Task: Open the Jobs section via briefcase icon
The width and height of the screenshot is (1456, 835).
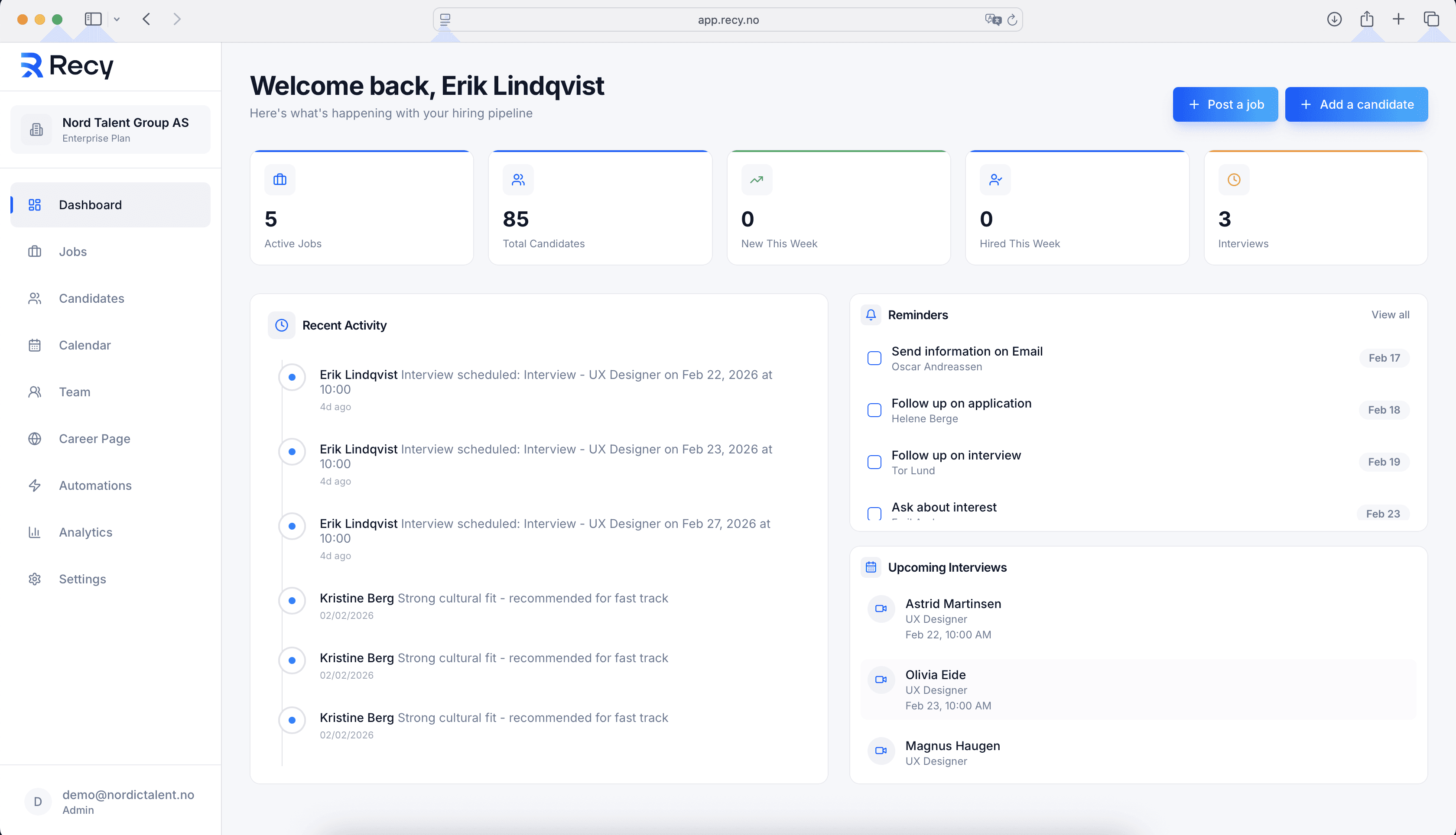Action: click(x=35, y=251)
